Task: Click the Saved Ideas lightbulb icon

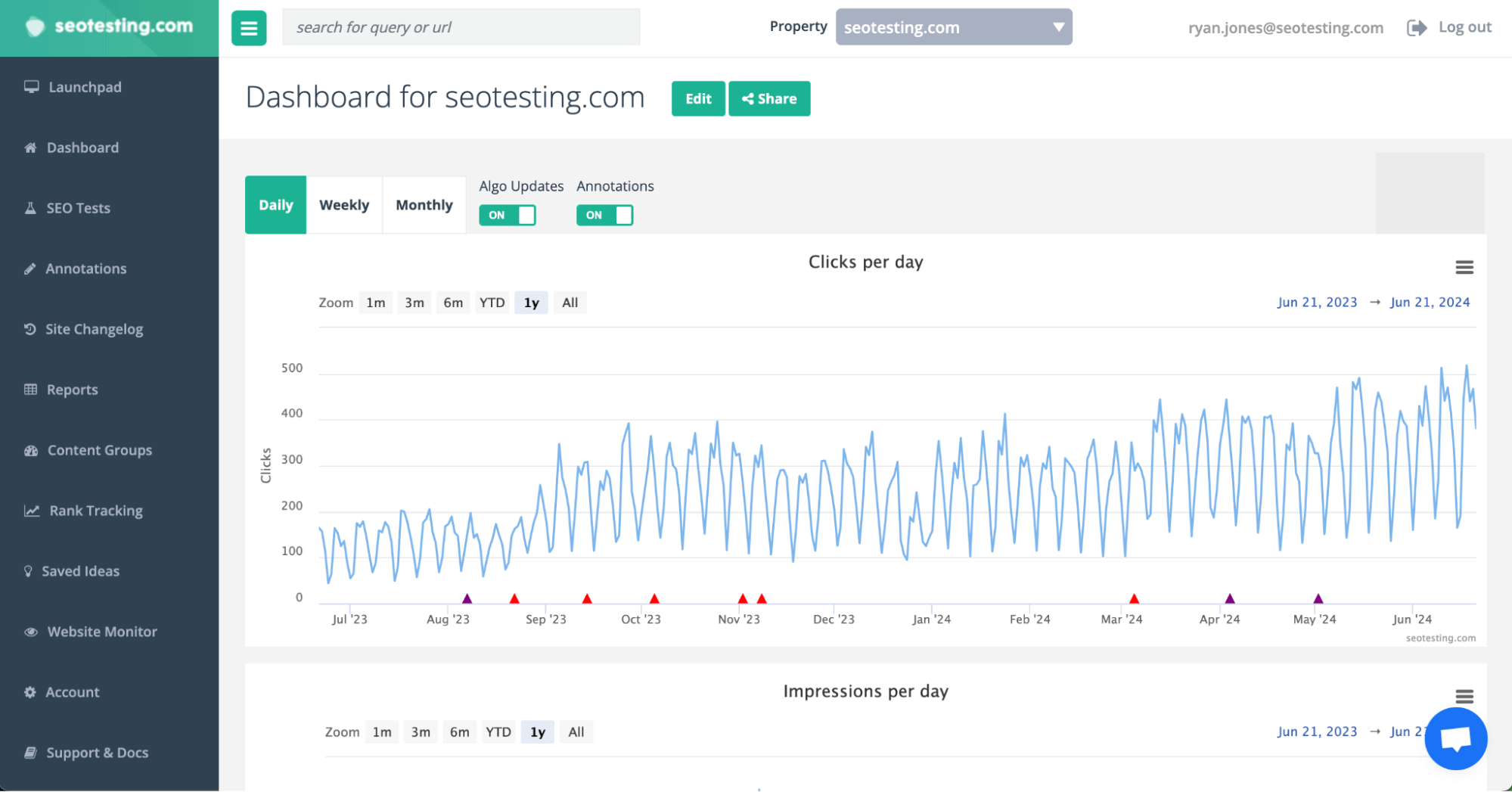Action: click(28, 571)
